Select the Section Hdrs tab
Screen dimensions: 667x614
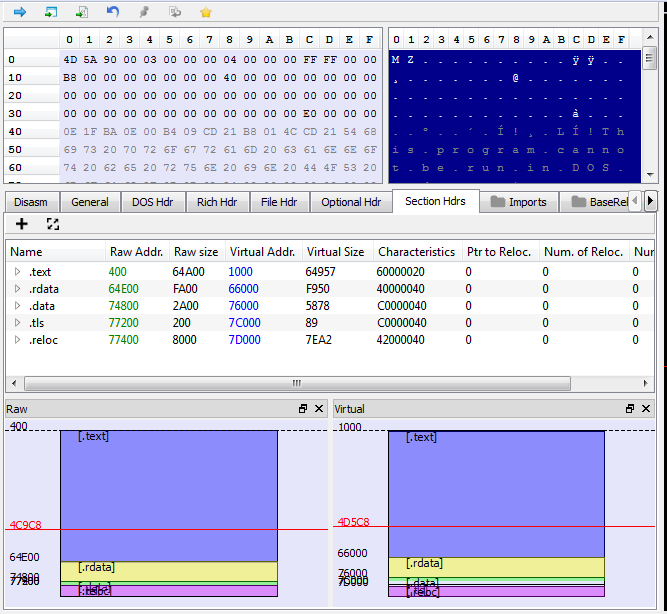[x=436, y=201]
